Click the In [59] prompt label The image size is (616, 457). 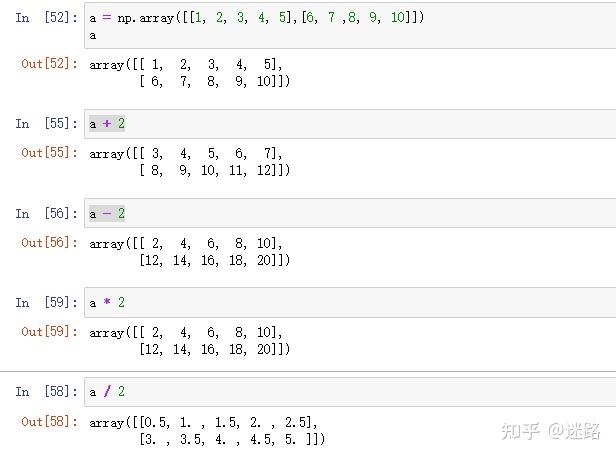point(47,303)
